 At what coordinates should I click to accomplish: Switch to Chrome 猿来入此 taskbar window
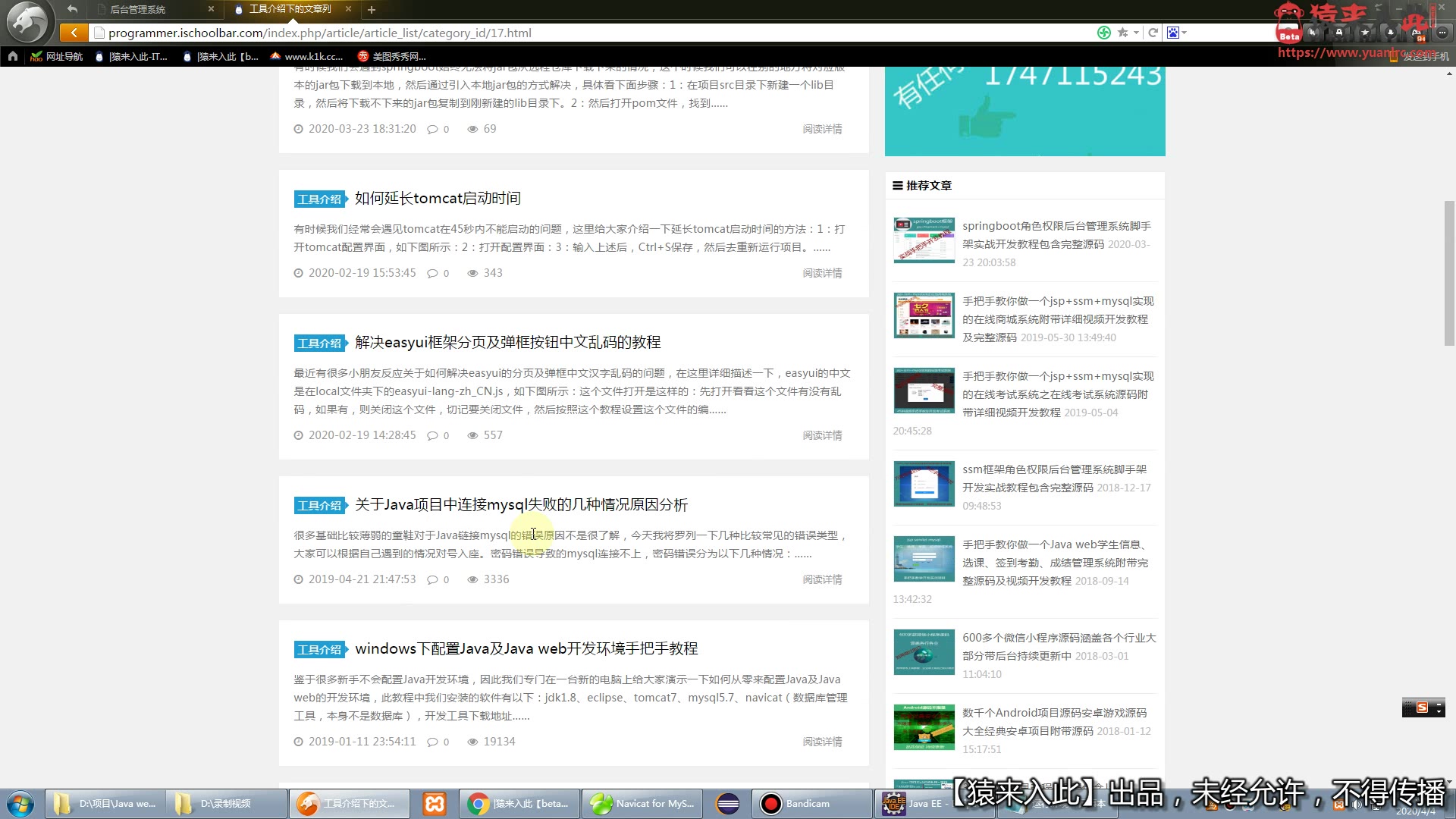(x=519, y=804)
